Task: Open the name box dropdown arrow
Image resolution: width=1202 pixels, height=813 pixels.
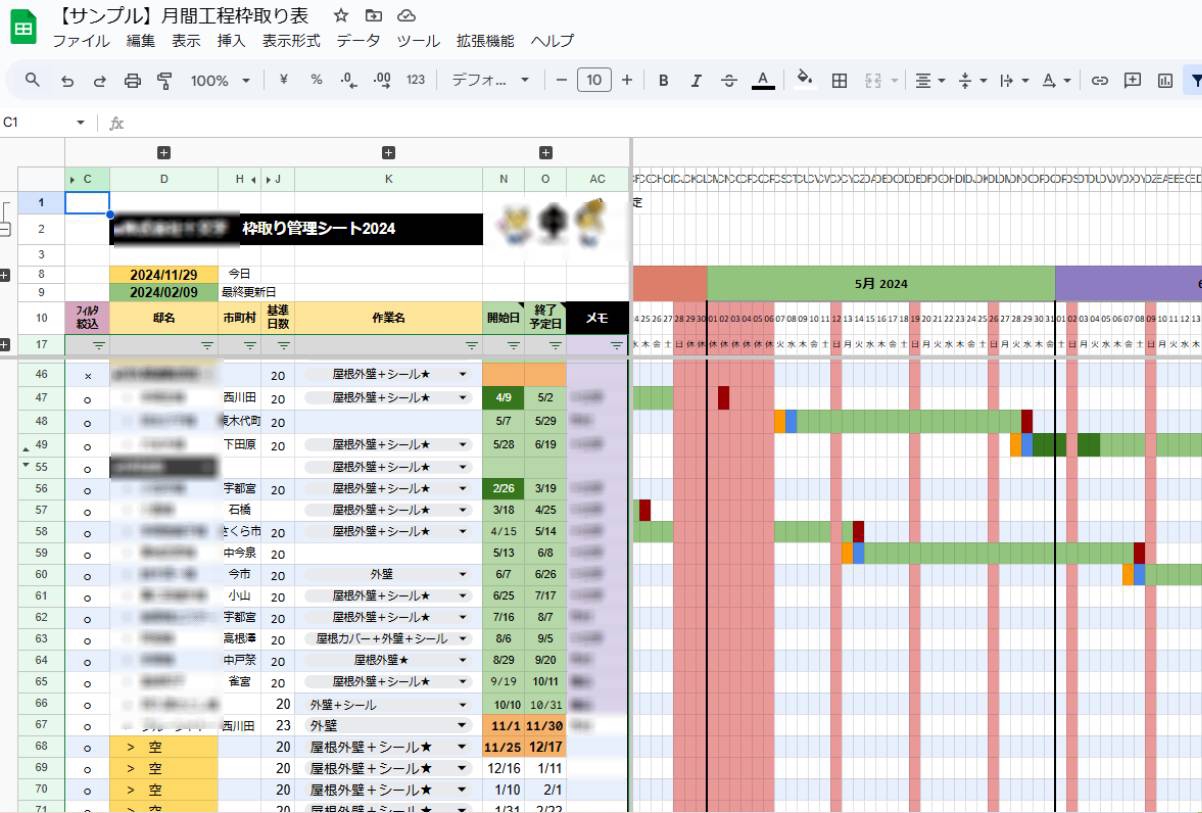Action: [81, 122]
